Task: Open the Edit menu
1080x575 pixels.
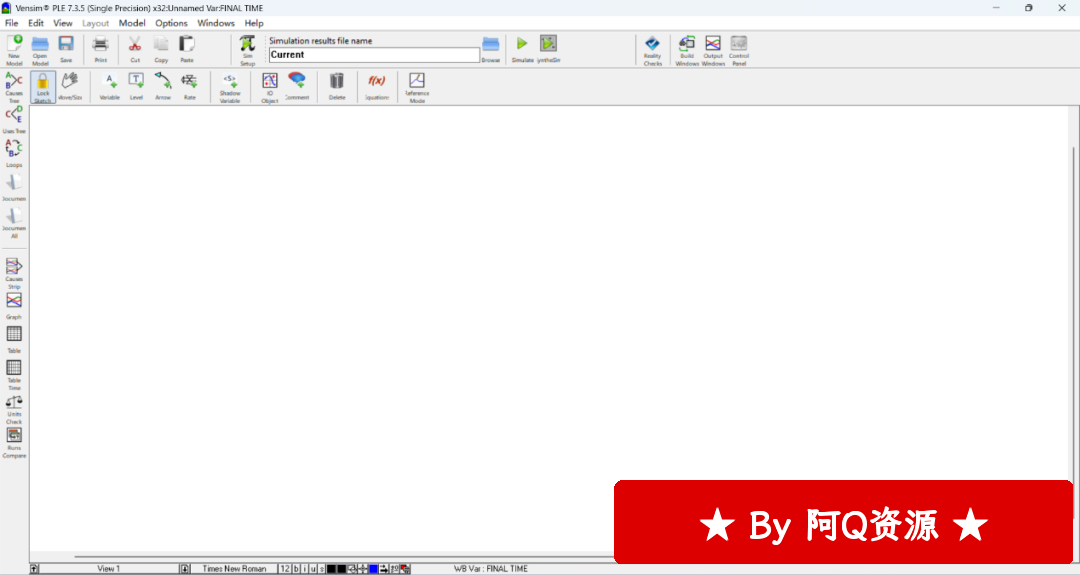Action: click(36, 23)
